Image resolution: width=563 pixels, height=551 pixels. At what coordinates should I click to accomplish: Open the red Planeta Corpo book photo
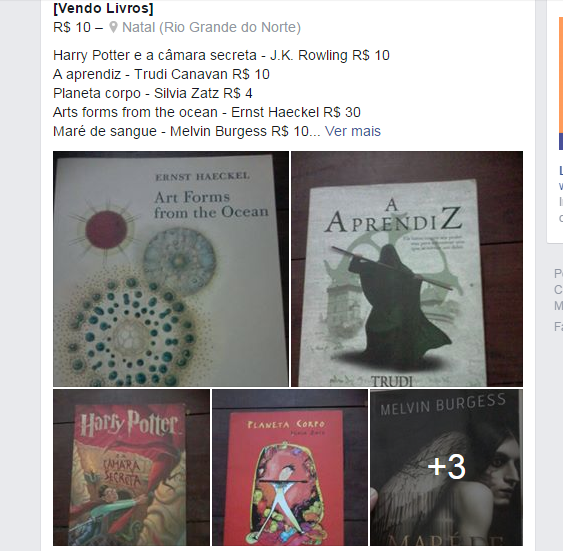point(290,467)
